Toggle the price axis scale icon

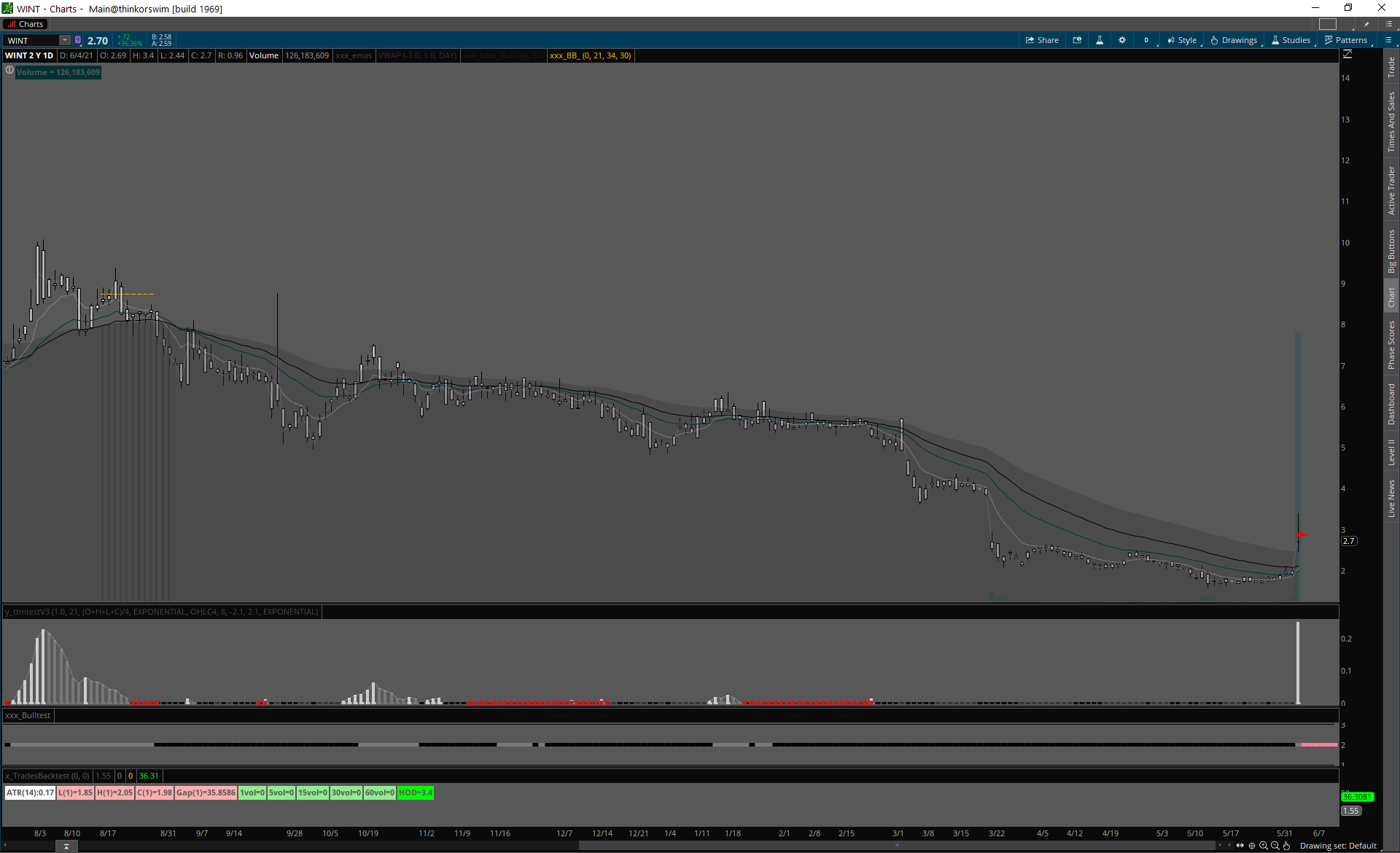tap(1347, 55)
